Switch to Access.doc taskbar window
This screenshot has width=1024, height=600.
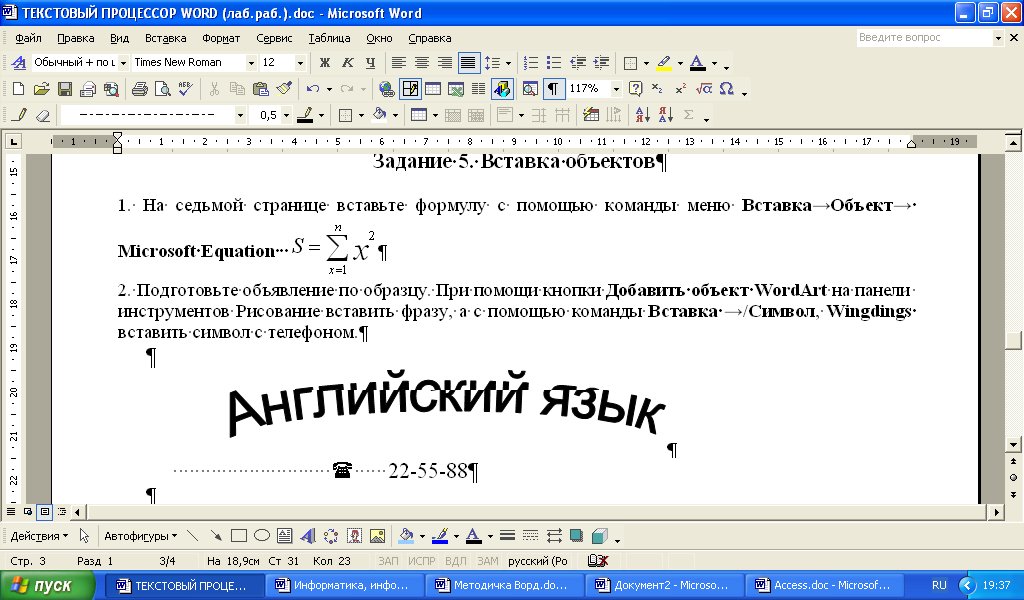(x=825, y=585)
